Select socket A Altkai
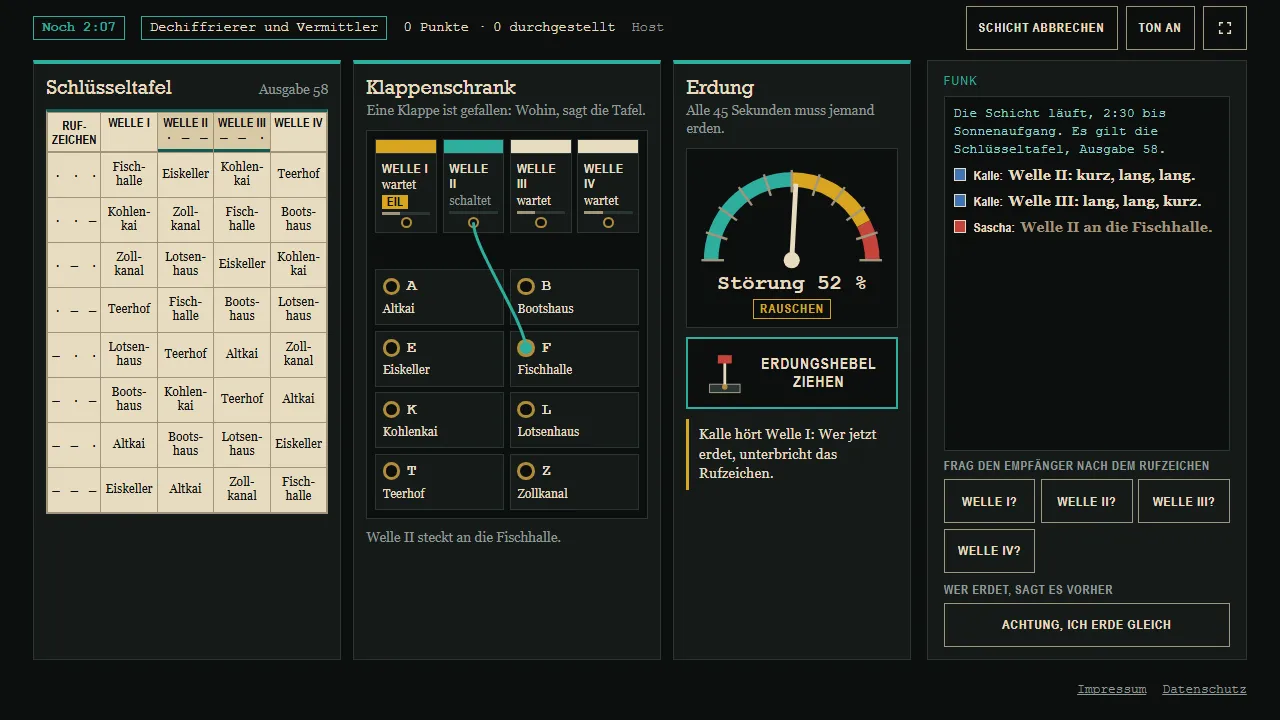 pyautogui.click(x=439, y=297)
